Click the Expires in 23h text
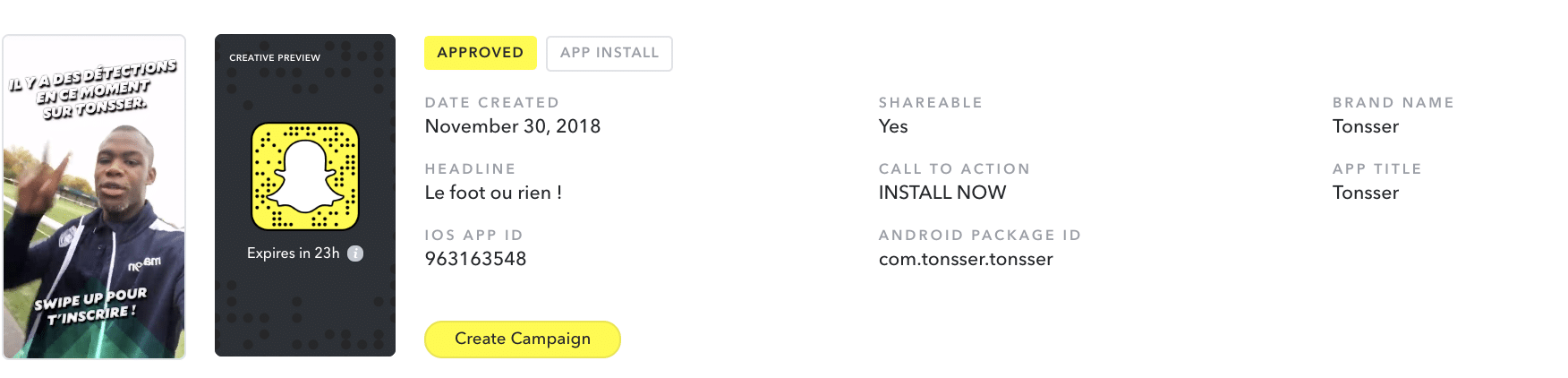The image size is (1568, 378). pyautogui.click(x=293, y=253)
